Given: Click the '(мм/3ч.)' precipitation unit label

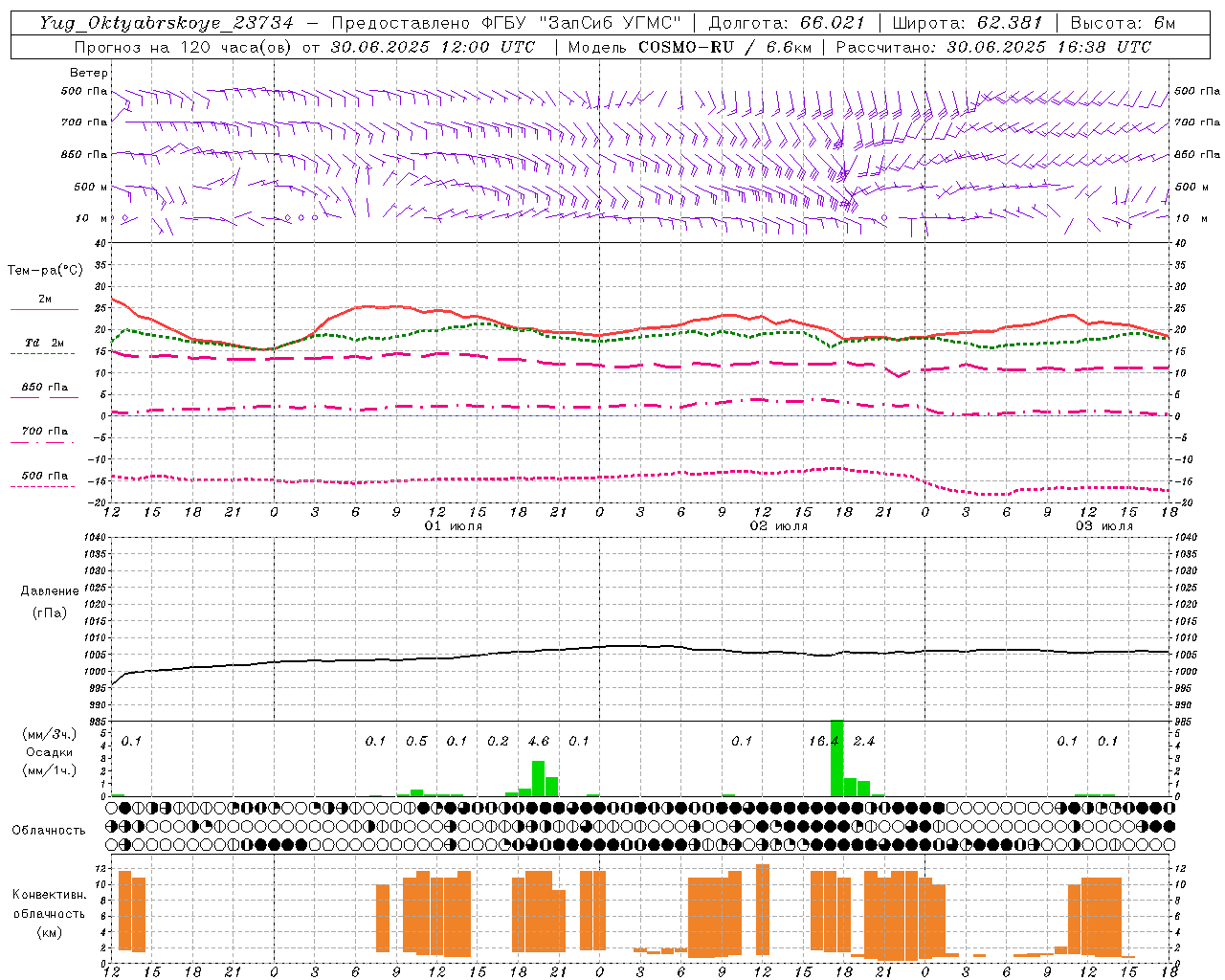Looking at the screenshot, I should (50, 734).
